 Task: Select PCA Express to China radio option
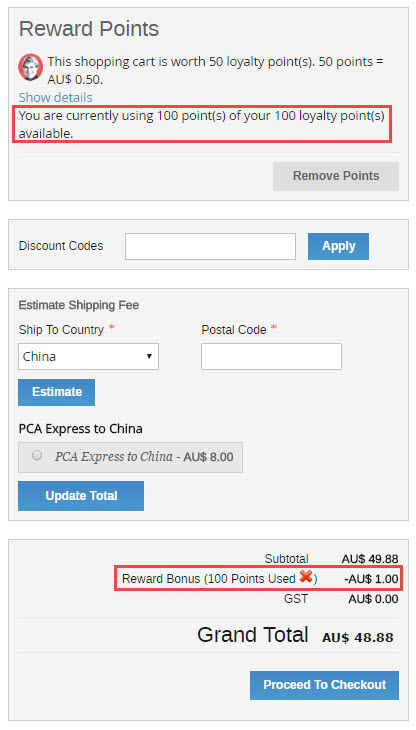point(37,455)
